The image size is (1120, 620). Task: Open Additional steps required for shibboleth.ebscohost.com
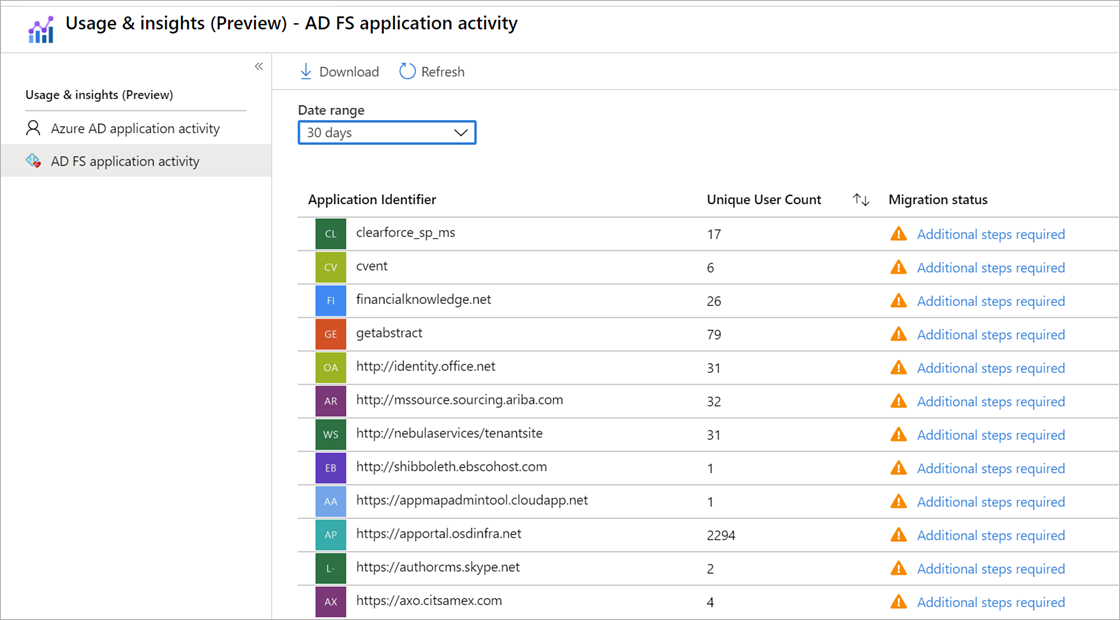pyautogui.click(x=991, y=469)
